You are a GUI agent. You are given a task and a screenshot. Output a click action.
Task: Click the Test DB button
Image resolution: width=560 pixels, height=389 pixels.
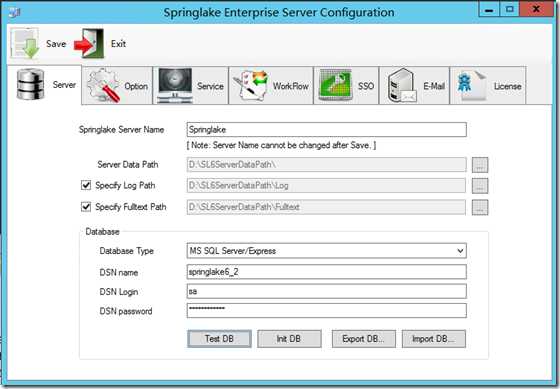(219, 339)
